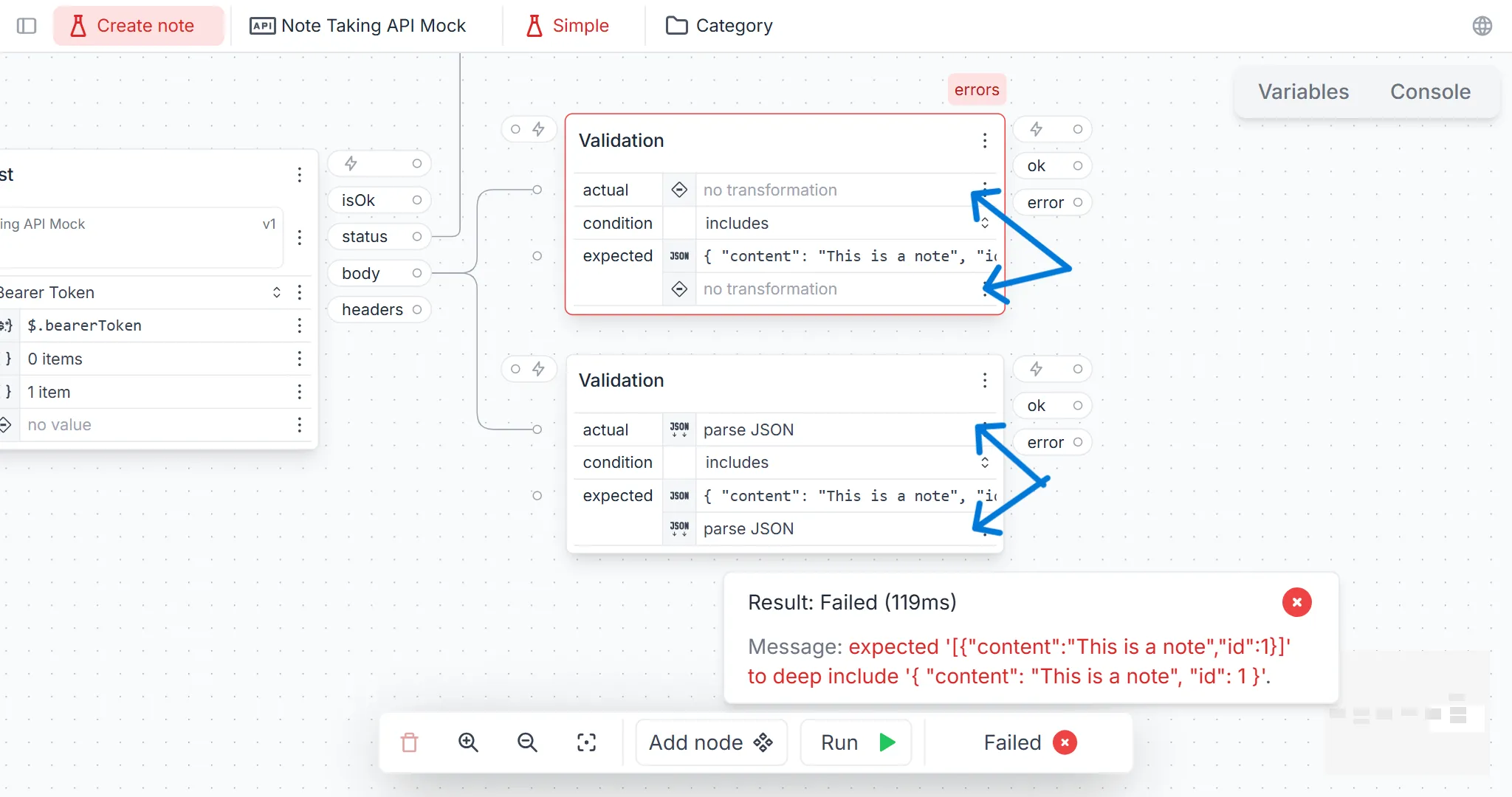Viewport: 1512px width, 797px height.
Task: Click the zoom out magnifier icon
Action: (527, 742)
